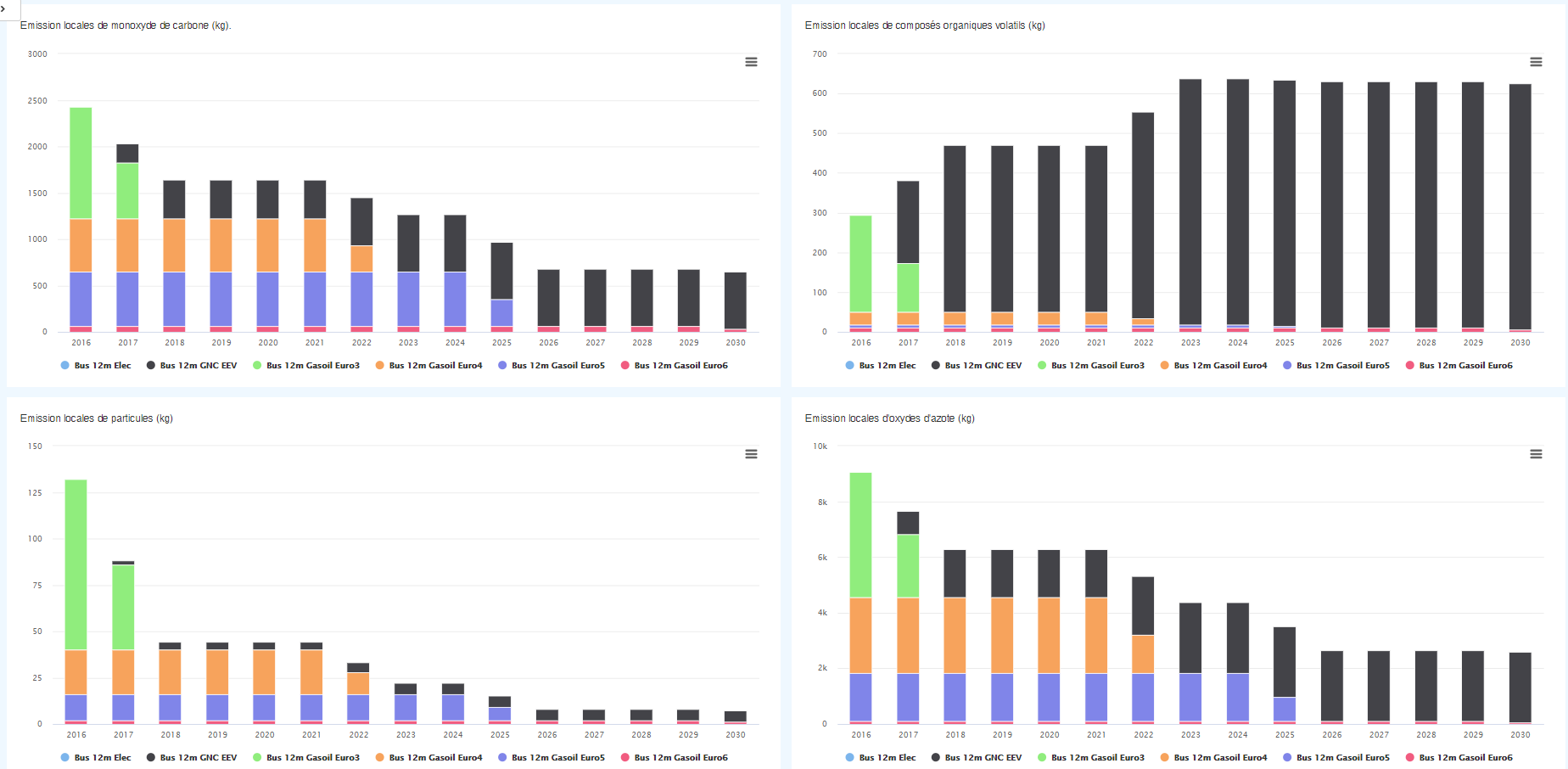This screenshot has height=769, width=1568.
Task: Hide Bus 12m Gasoil Euro3 in oxydes d'azote legend
Action: 1097,758
